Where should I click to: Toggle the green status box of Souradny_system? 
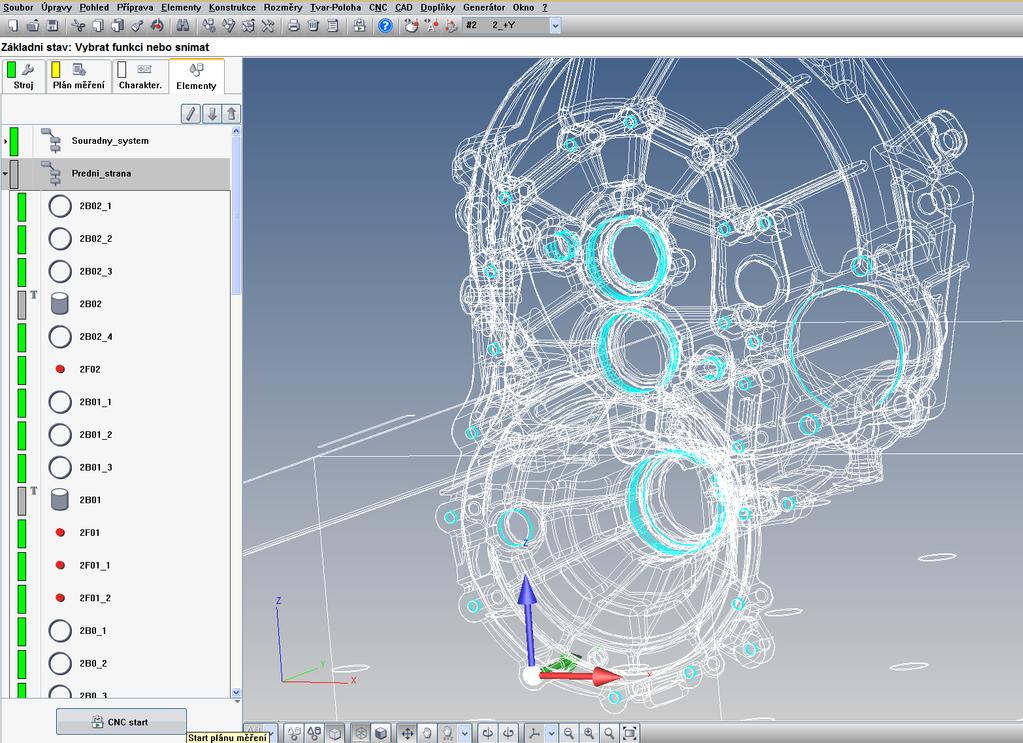pos(14,141)
